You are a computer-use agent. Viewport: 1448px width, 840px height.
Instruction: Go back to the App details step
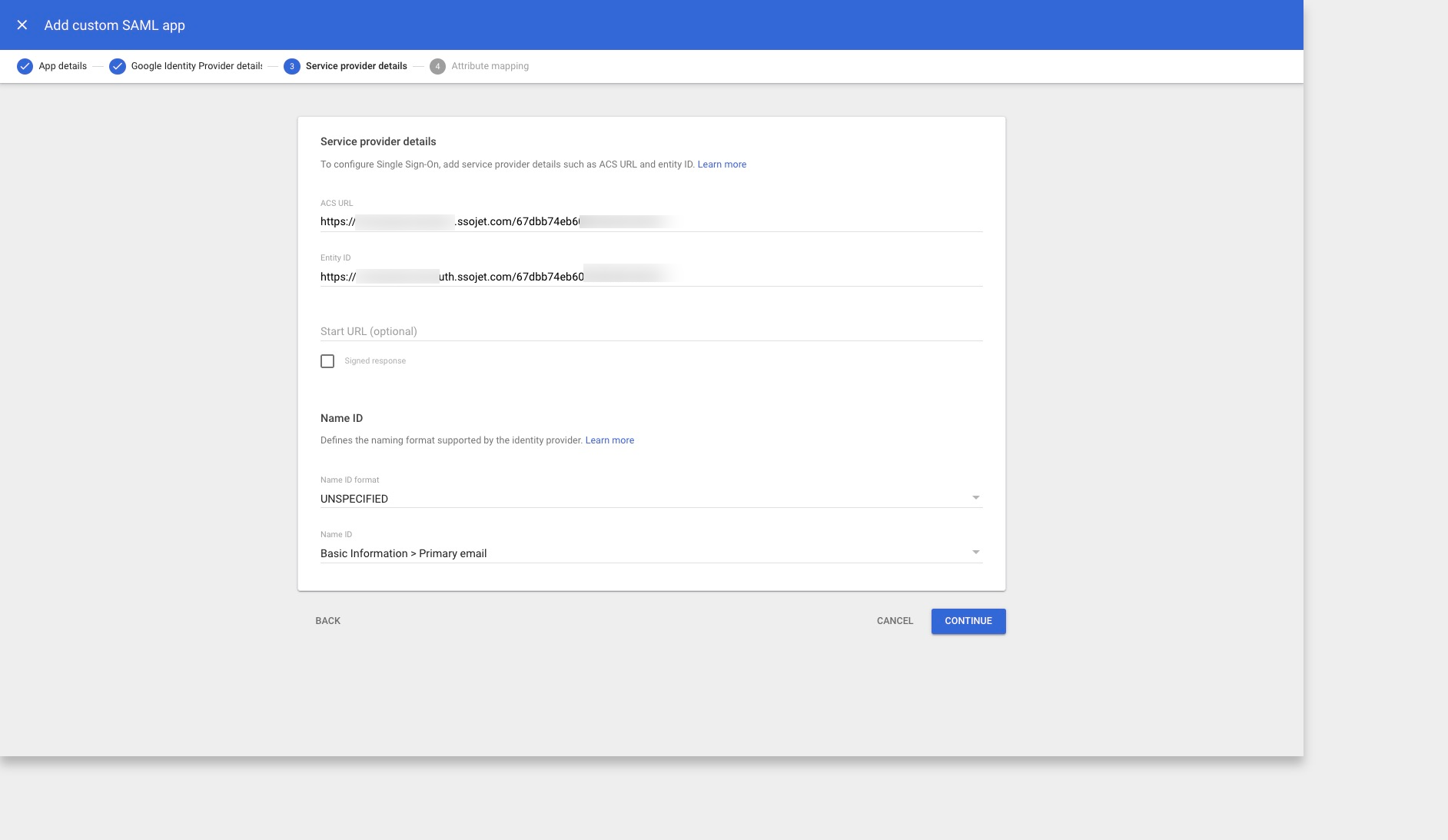[61, 66]
